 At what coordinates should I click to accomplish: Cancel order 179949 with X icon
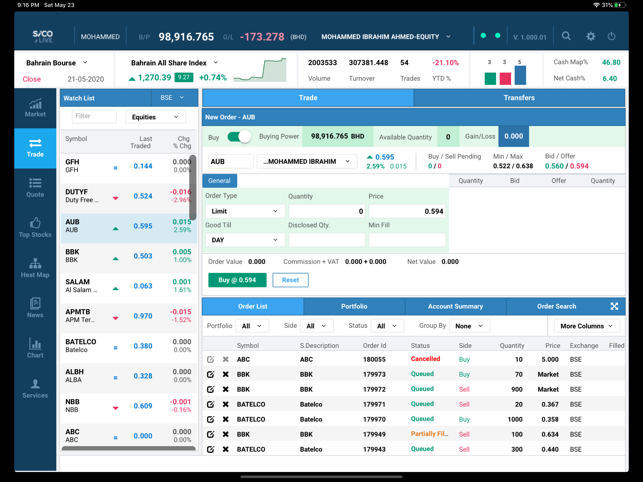(226, 434)
